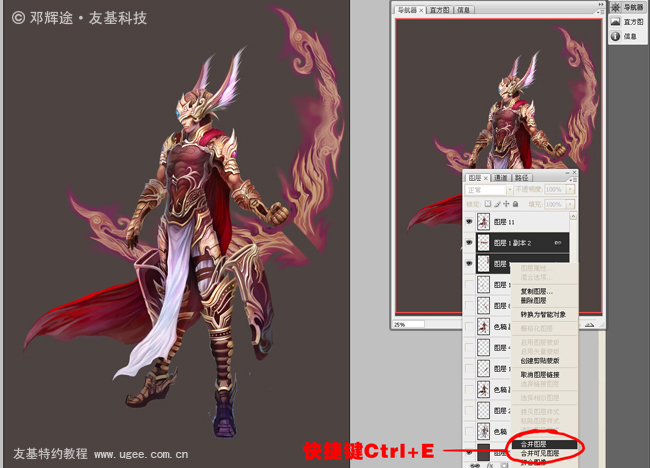
Task: Switch to 直方图 tab
Action: 439,10
